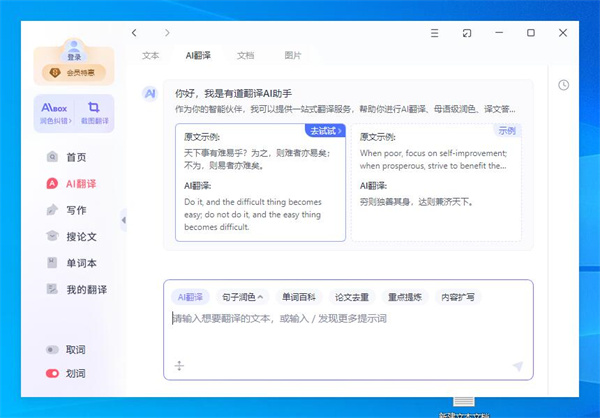This screenshot has height=418, width=600.
Task: Collapse the sidebar with the arrow handle
Action: point(123,220)
